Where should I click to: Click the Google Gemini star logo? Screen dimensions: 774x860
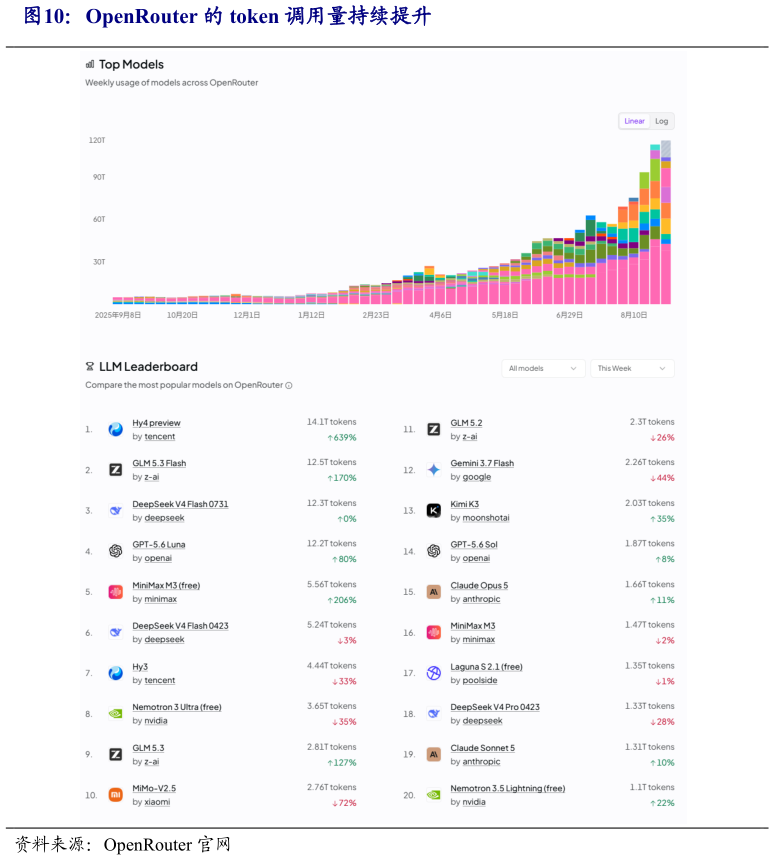pyautogui.click(x=433, y=470)
